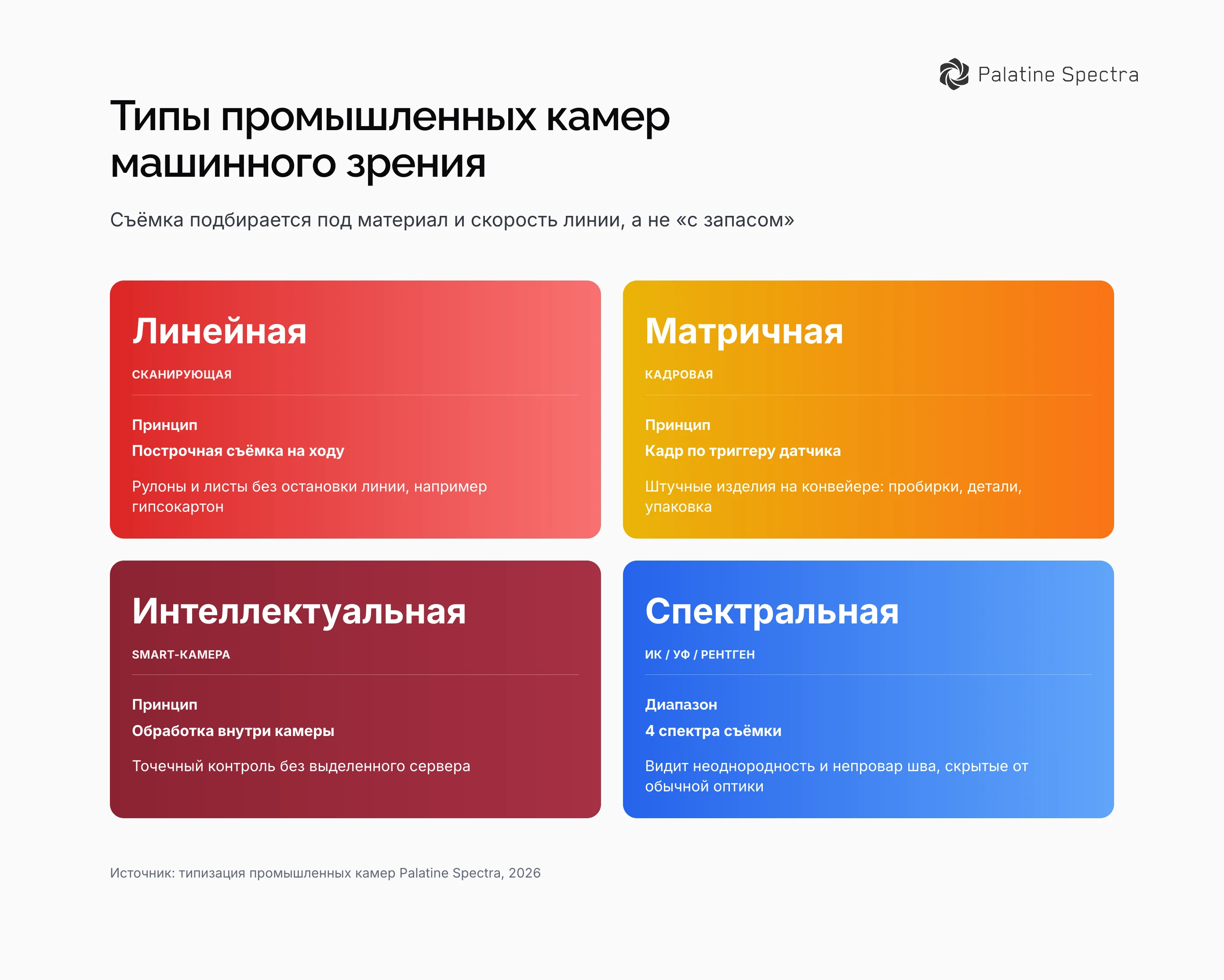Click 'Точечный контроль без выделенного сервера' text

[301, 766]
